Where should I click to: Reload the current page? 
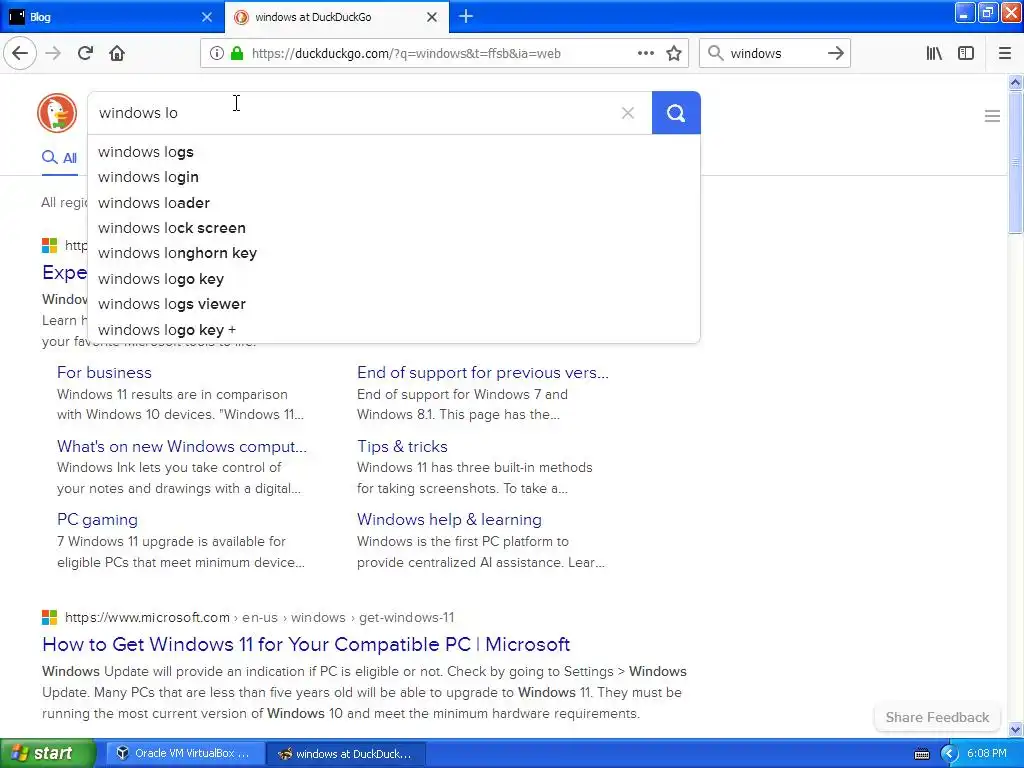coord(85,54)
